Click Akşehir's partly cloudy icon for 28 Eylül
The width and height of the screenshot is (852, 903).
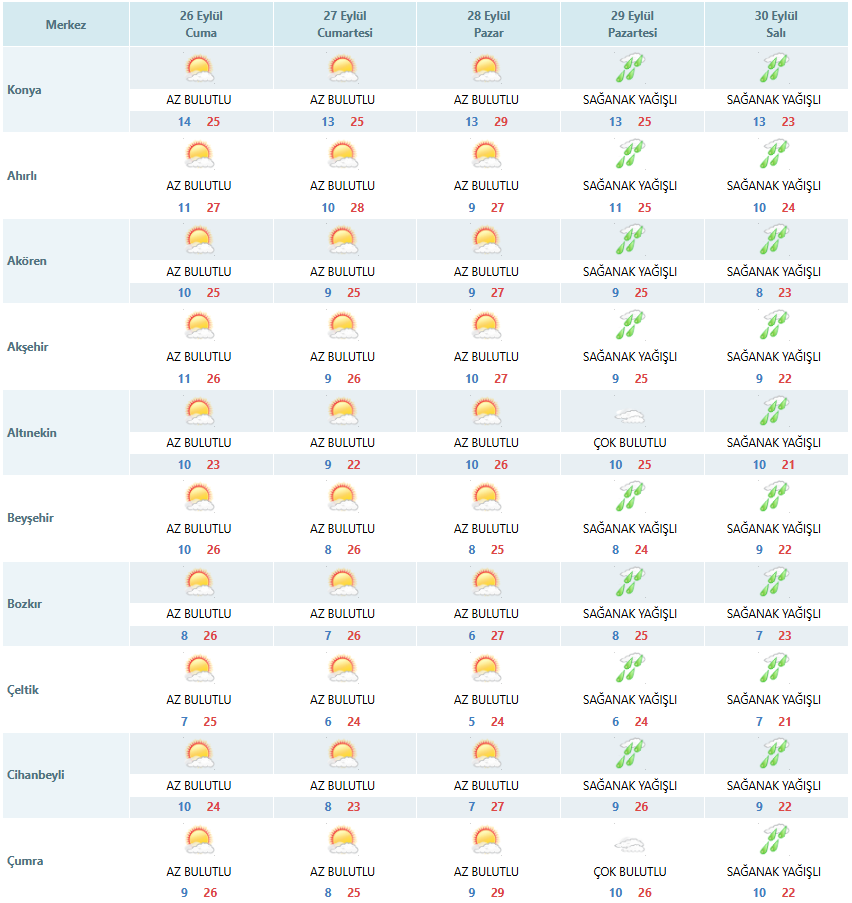[x=487, y=325]
